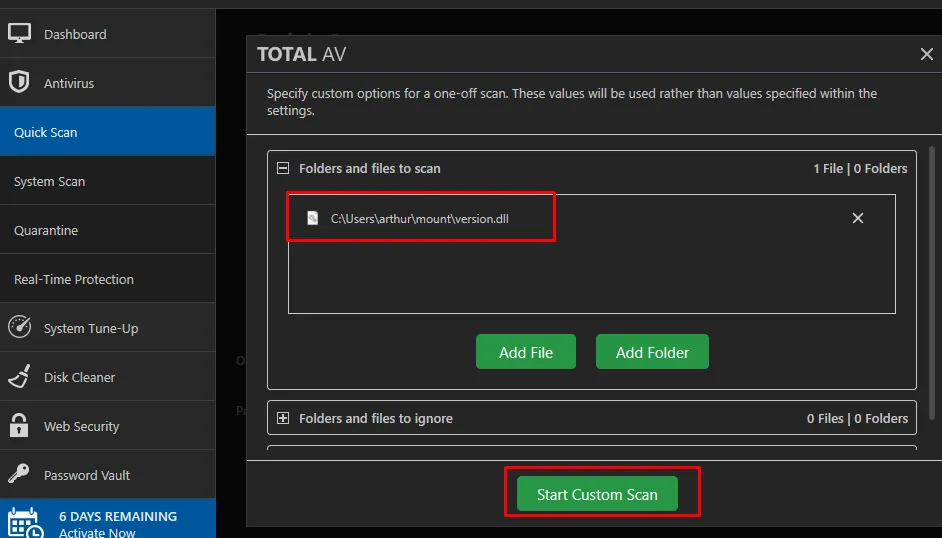The image size is (942, 538).
Task: Open Real-Time Protection
Action: tap(108, 279)
